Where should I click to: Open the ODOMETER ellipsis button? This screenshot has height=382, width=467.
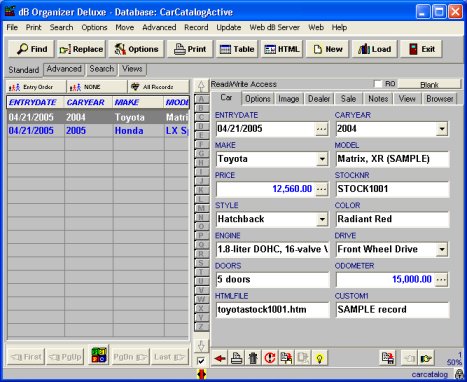pyautogui.click(x=442, y=279)
